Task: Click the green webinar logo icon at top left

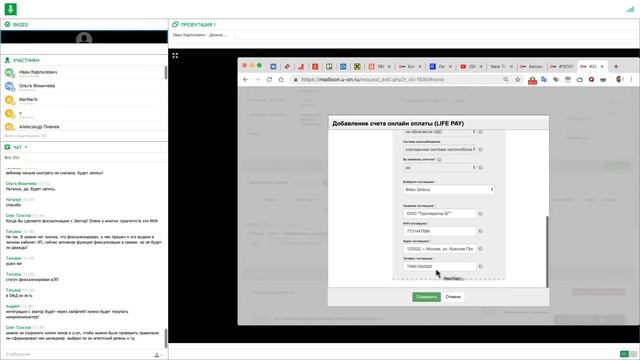Action: [x=11, y=9]
